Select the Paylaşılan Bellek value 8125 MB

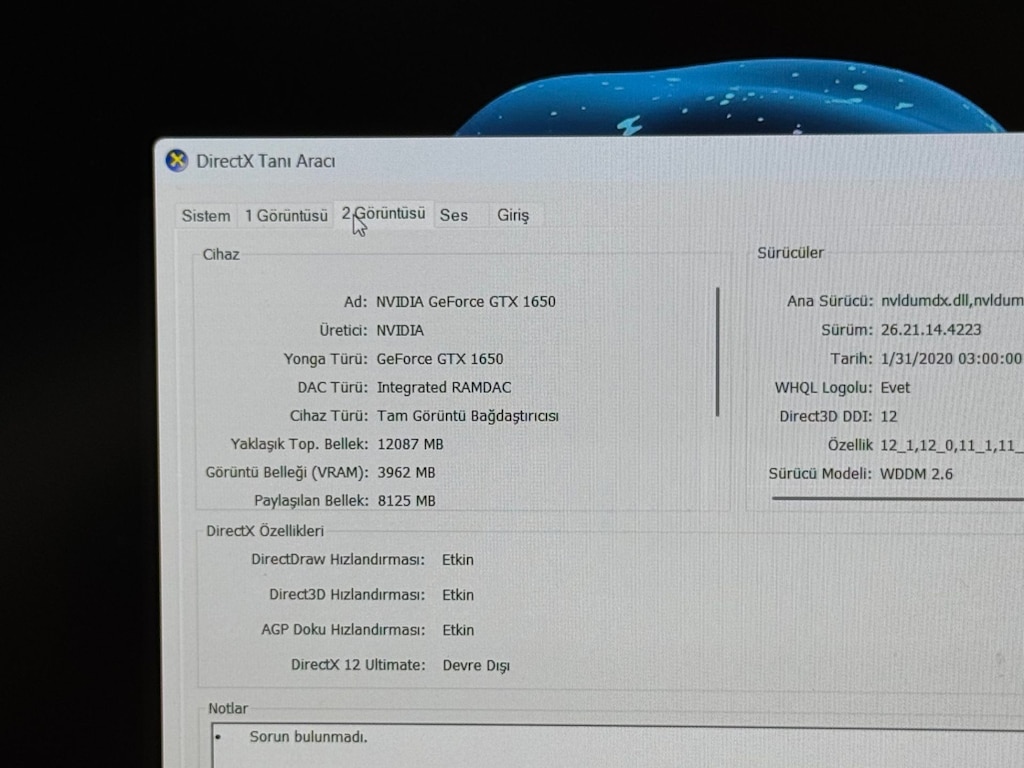click(x=406, y=501)
